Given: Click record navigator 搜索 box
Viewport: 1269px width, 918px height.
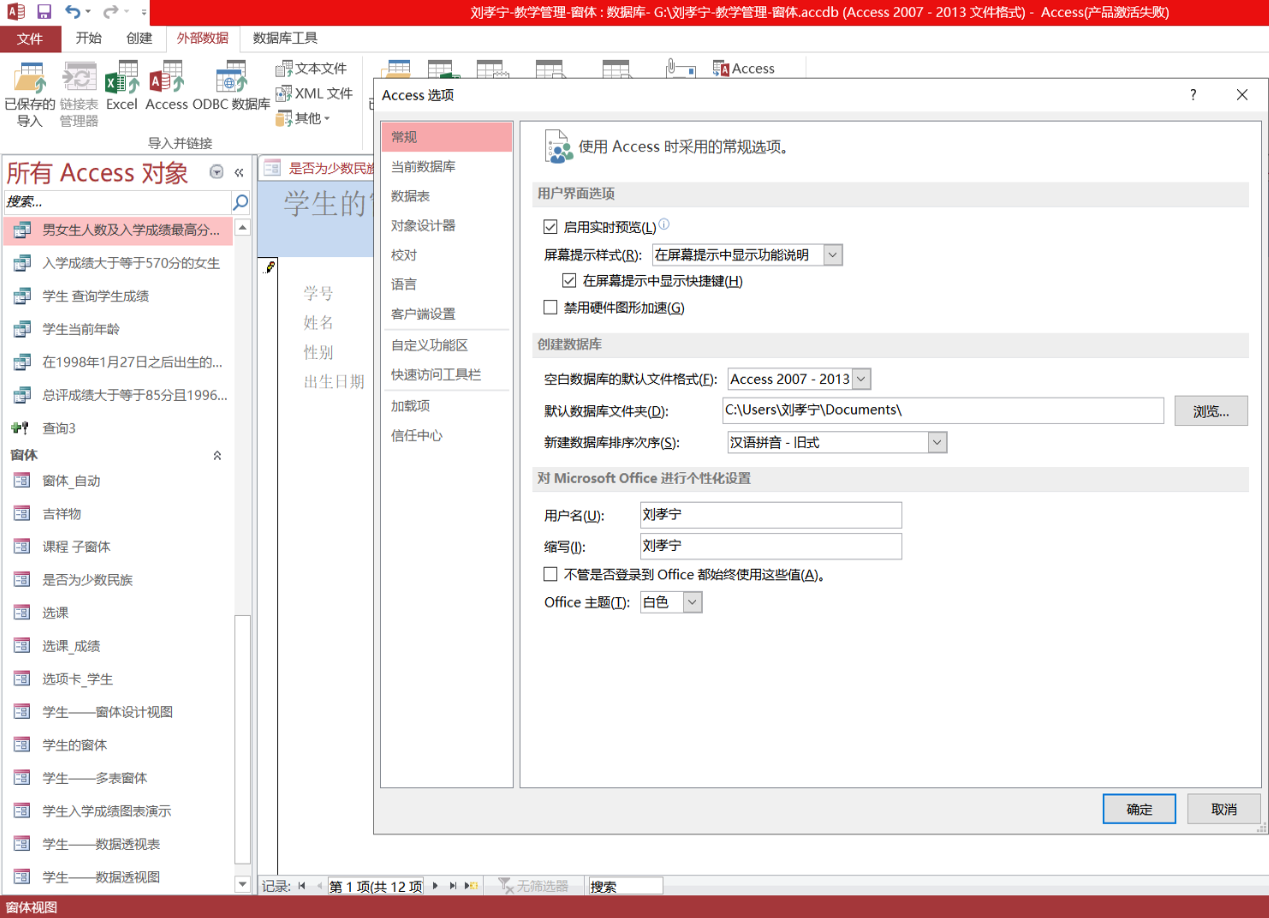Looking at the screenshot, I should (625, 886).
